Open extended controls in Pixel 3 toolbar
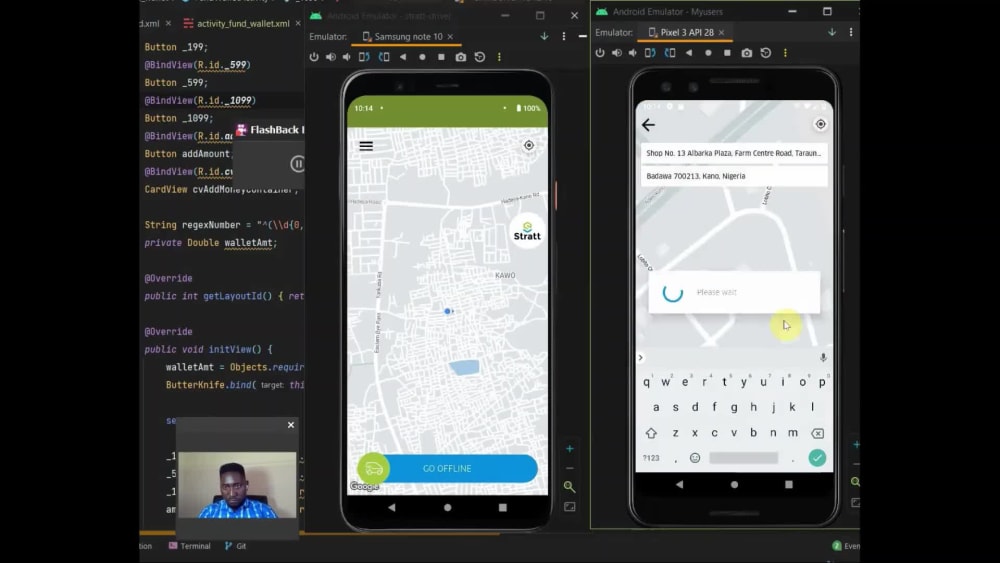Image resolution: width=1000 pixels, height=563 pixels. pyautogui.click(x=785, y=53)
